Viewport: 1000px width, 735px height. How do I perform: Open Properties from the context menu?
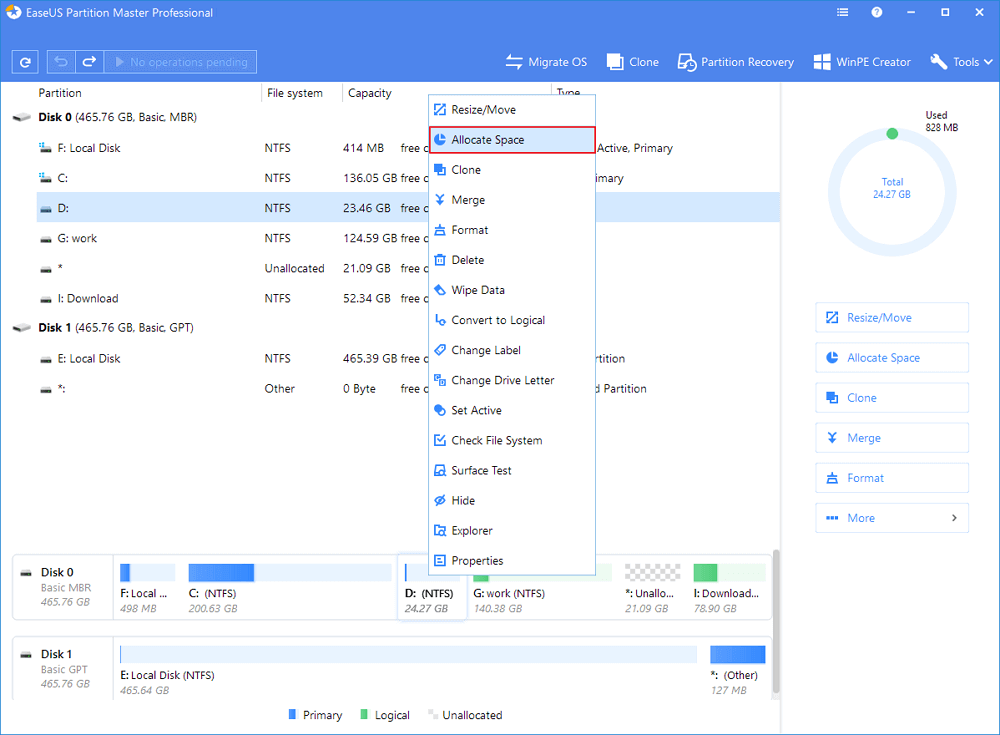click(x=512, y=560)
